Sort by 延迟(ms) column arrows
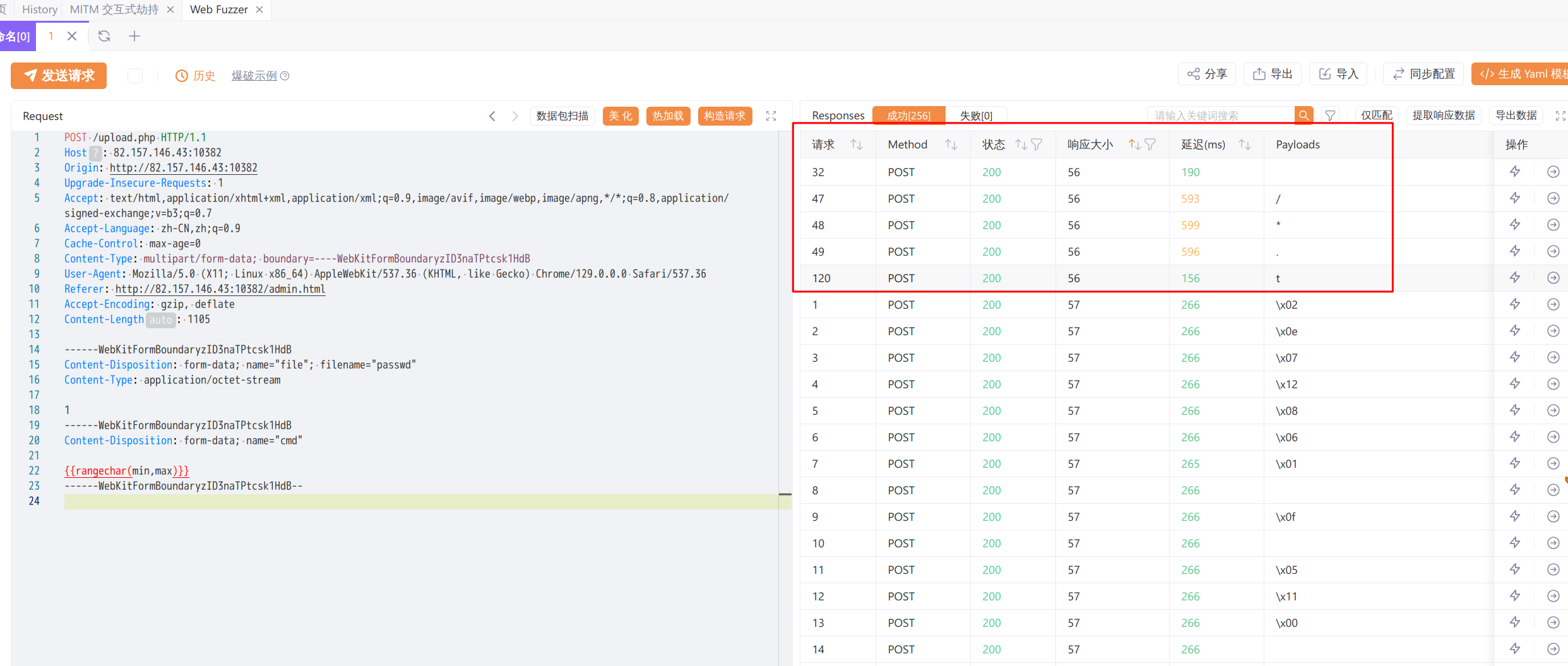The width and height of the screenshot is (1568, 666). pos(1244,145)
